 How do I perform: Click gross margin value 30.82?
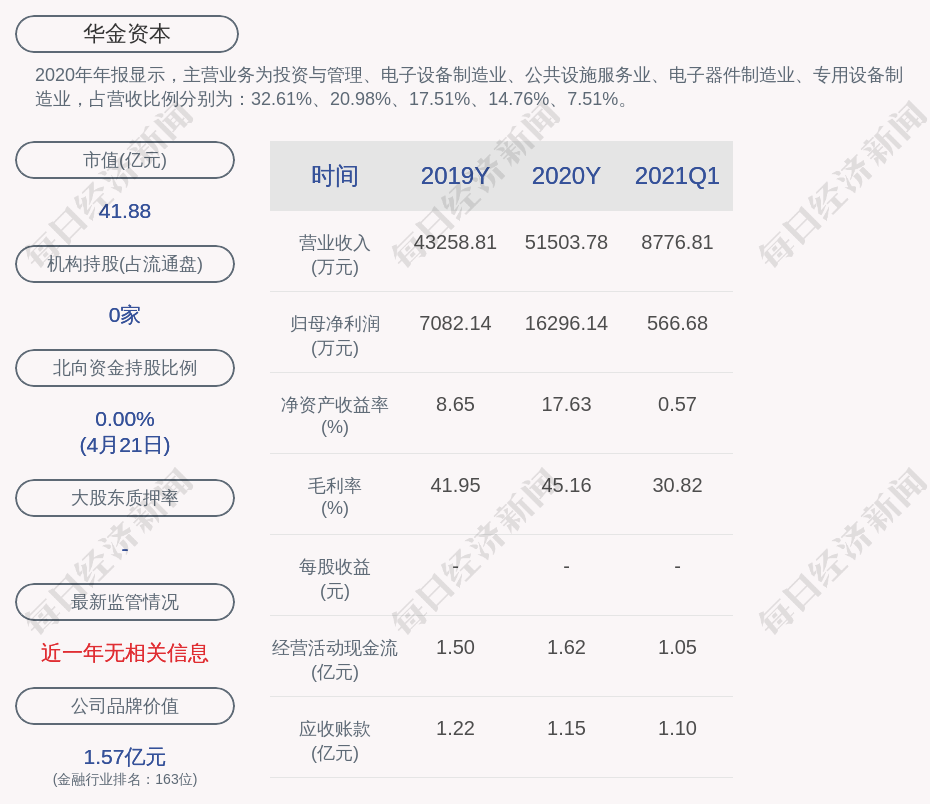677,486
